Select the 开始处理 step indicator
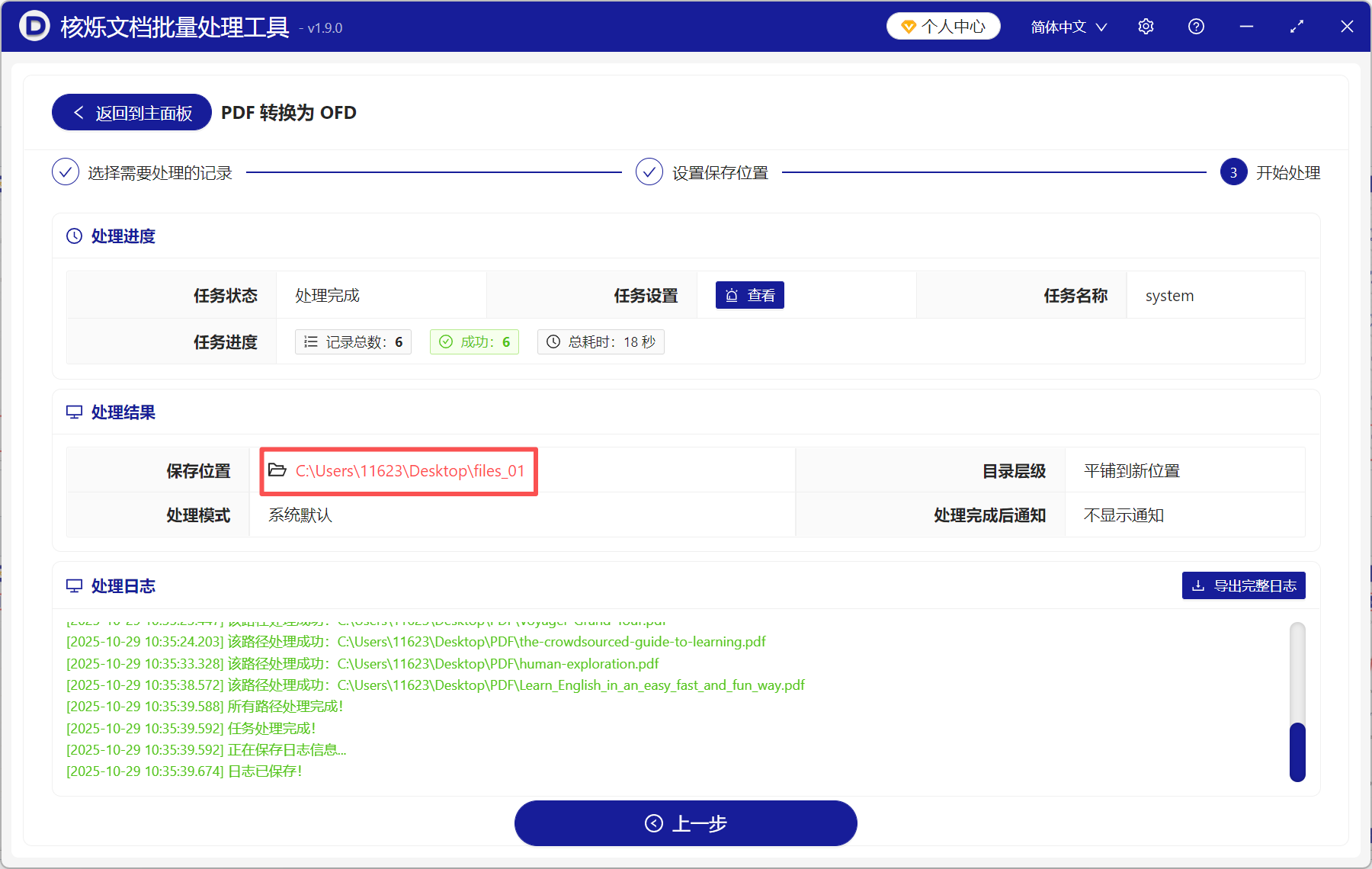The width and height of the screenshot is (1372, 869). [1233, 172]
